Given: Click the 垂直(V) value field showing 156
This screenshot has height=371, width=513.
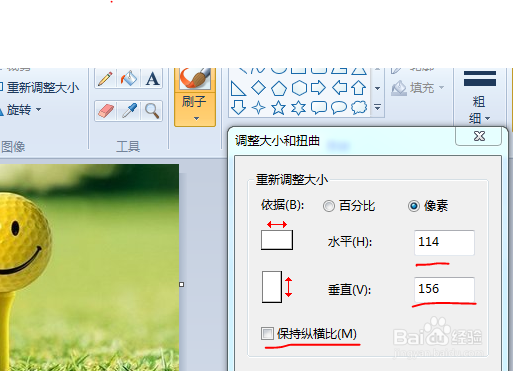Looking at the screenshot, I should (444, 289).
